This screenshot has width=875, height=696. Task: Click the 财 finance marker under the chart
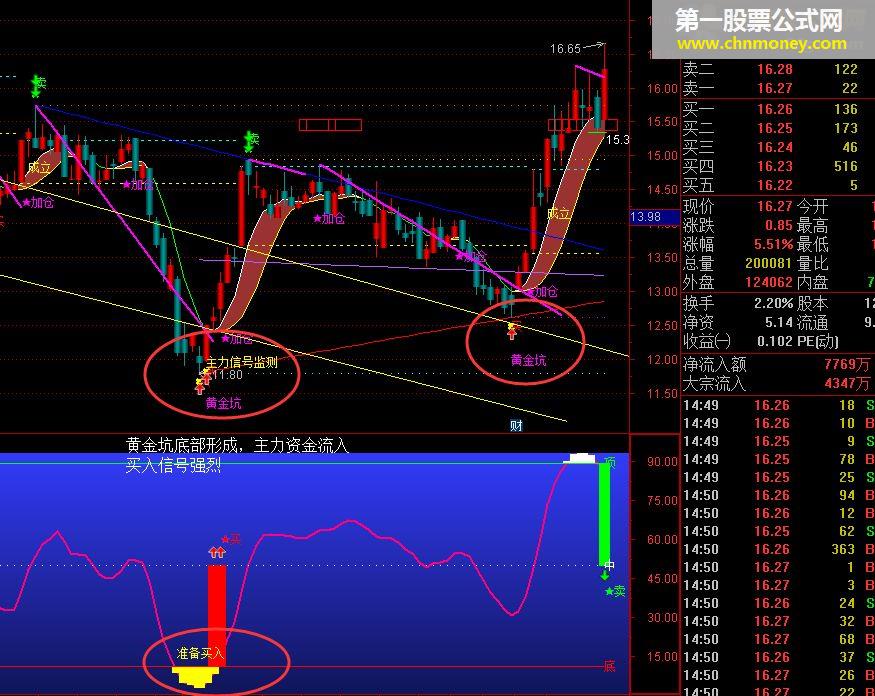[516, 426]
